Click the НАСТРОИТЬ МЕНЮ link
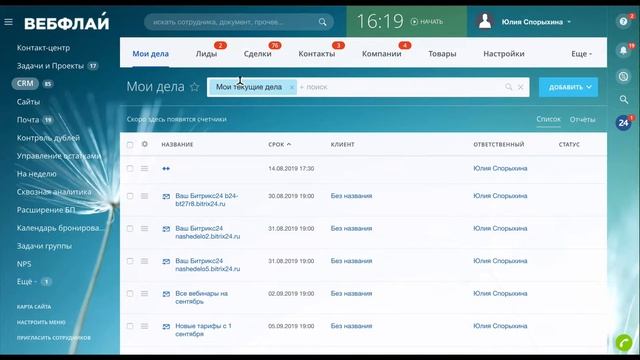This screenshot has width=640, height=360. pos(41,322)
